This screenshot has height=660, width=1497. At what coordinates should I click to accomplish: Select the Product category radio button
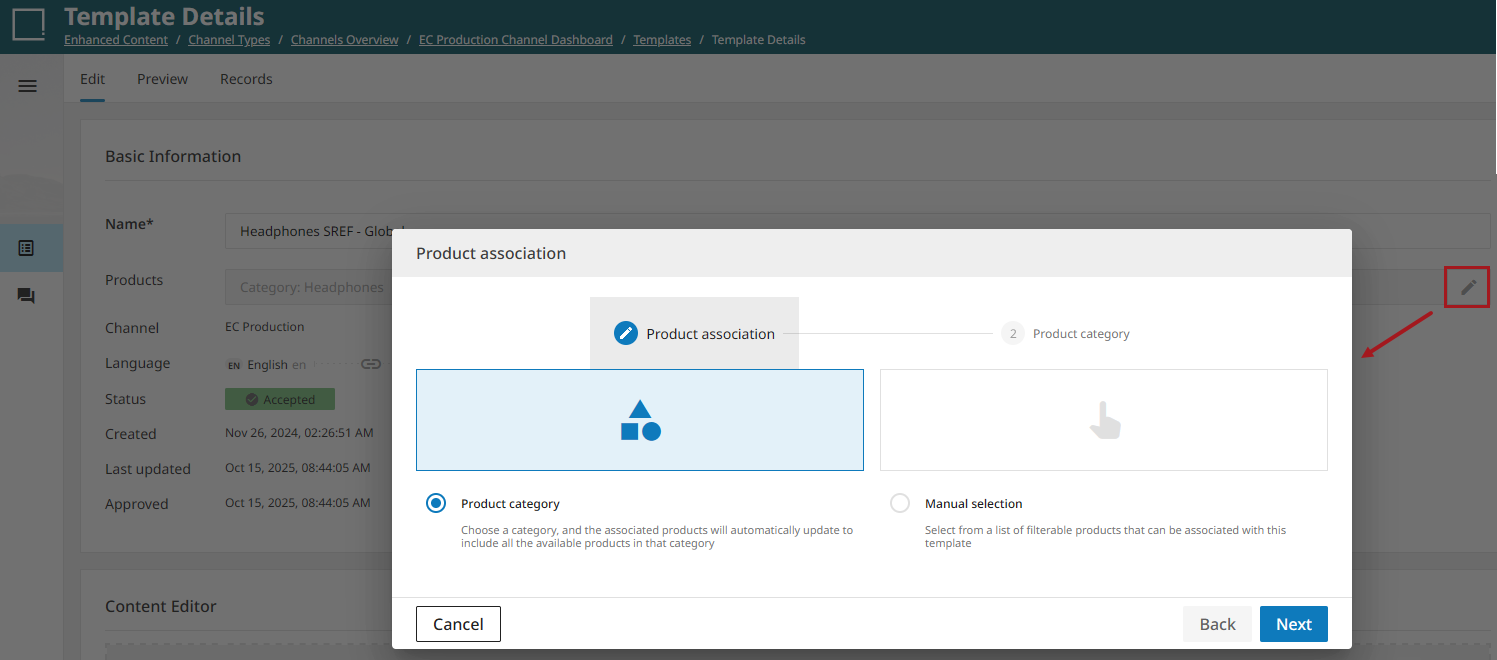pos(436,503)
